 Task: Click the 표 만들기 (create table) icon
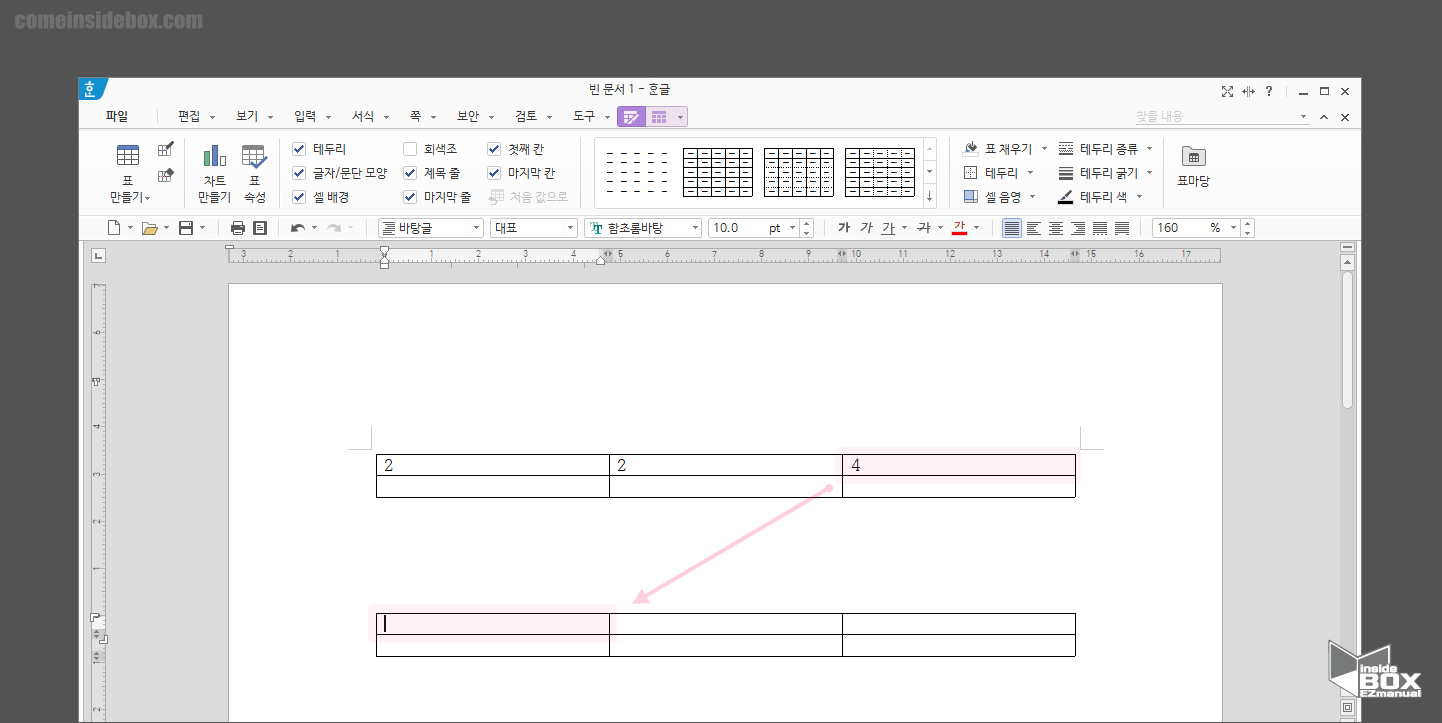[x=128, y=156]
